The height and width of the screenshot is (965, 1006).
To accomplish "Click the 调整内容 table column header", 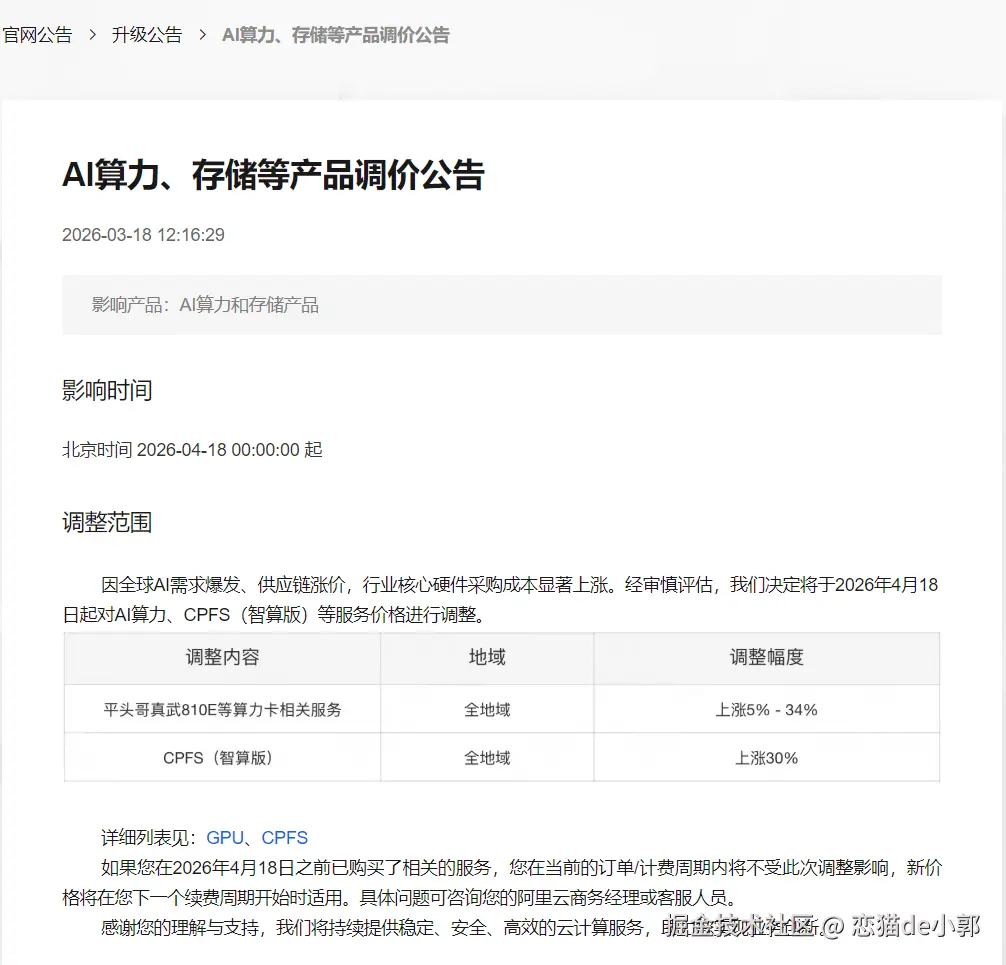I will tap(223, 657).
